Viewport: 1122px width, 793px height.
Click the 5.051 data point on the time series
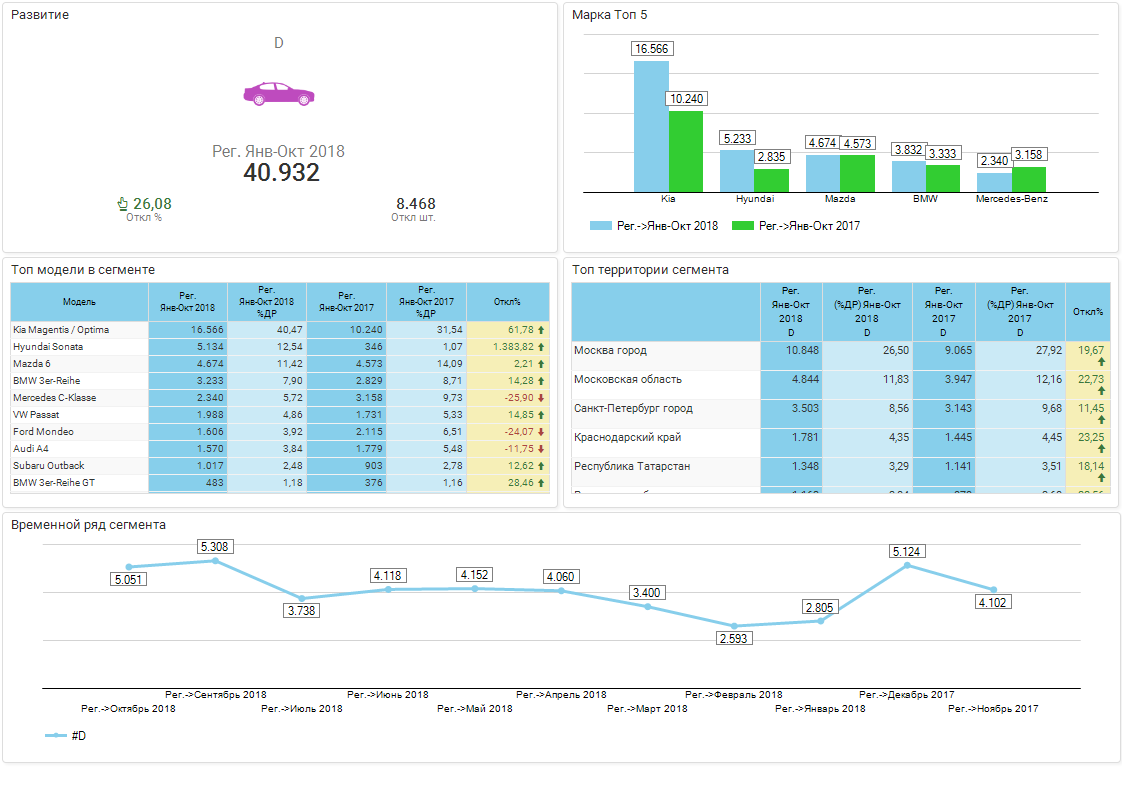[129, 567]
